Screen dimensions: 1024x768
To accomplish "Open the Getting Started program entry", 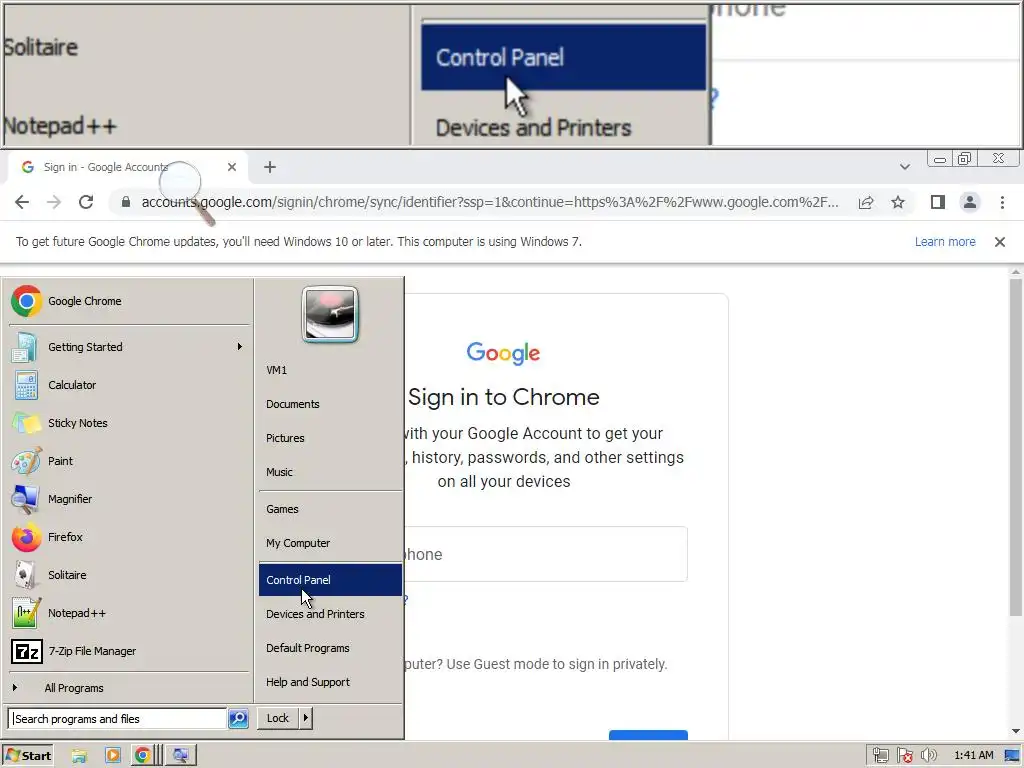I will 129,347.
